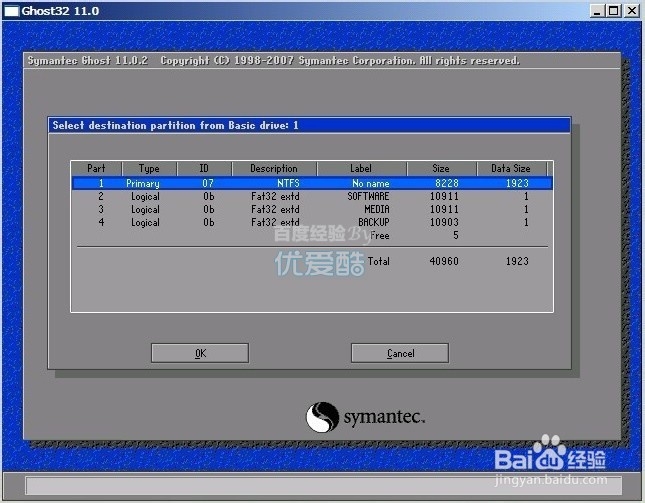This screenshot has height=503, width=645.
Task: Click the 8228 size value
Action: tap(447, 183)
